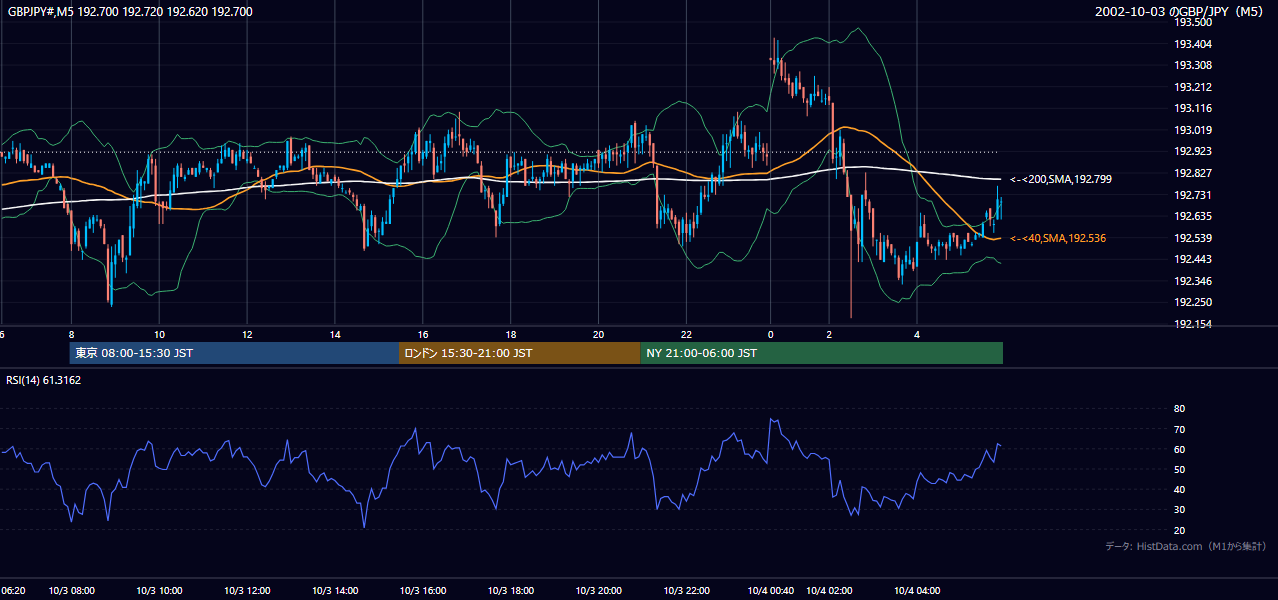Click the 10/3 14:00 date axis label
This screenshot has height=600, width=1278.
[336, 590]
